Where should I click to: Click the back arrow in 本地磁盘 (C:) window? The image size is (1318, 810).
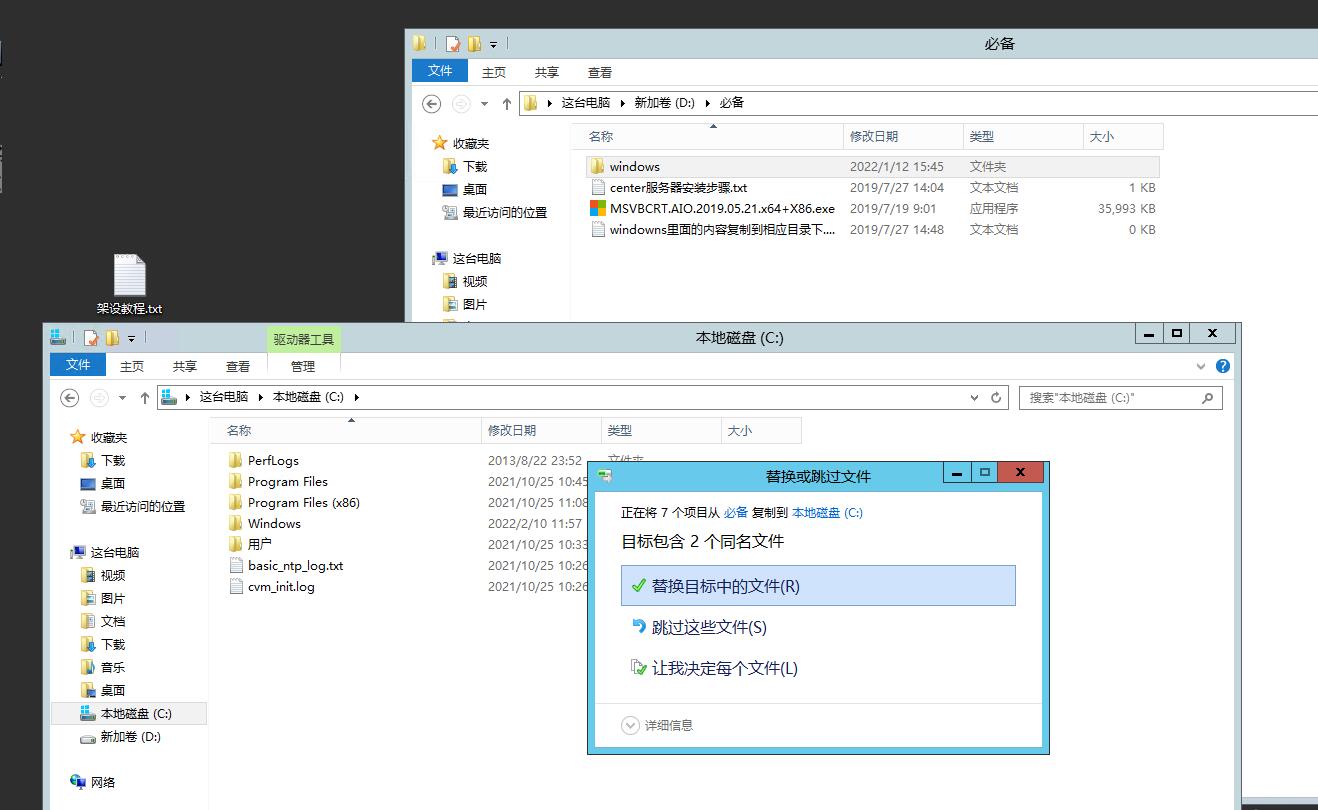pos(70,398)
